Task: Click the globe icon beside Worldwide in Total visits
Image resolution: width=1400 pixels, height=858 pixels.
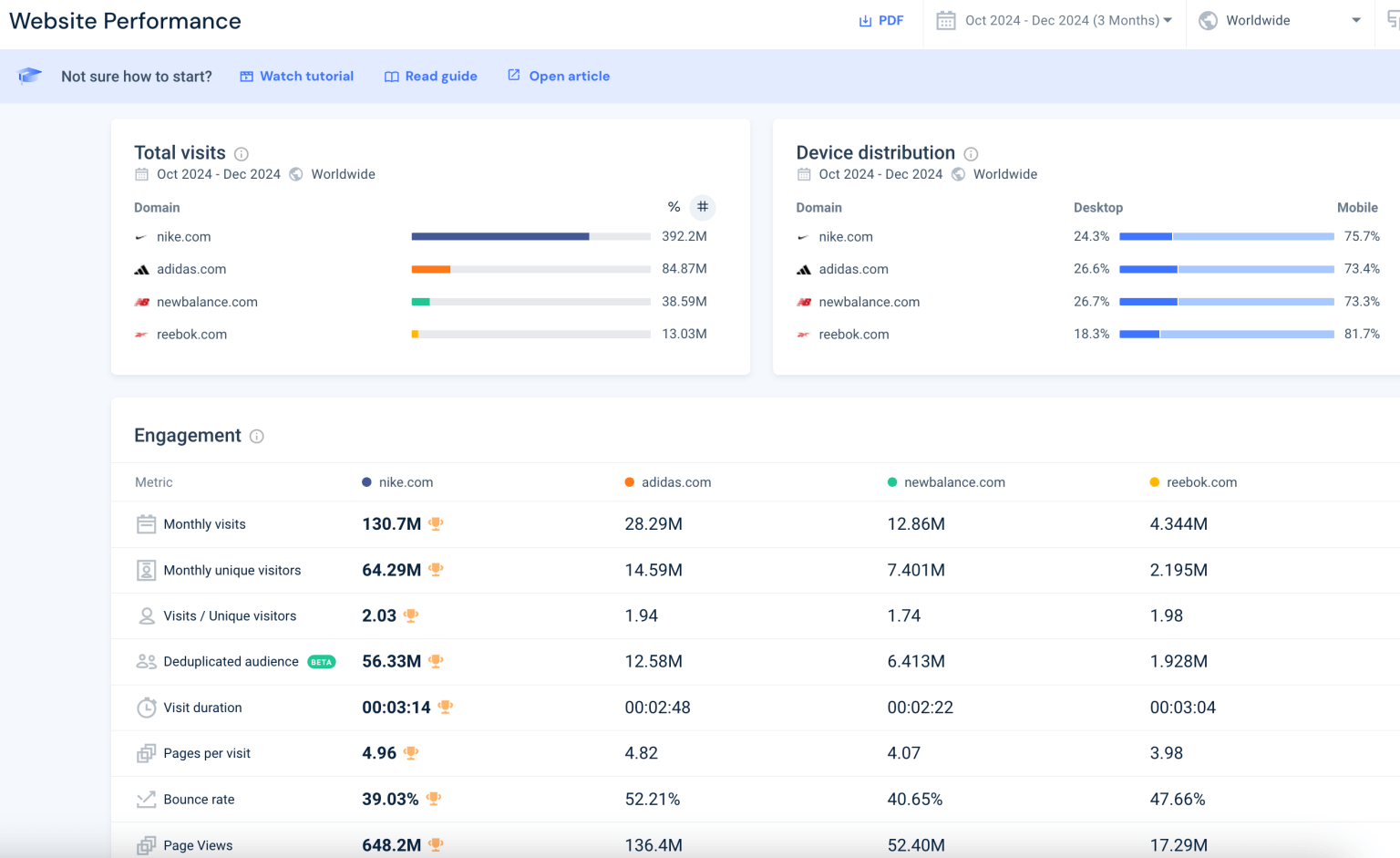Action: pos(295,173)
